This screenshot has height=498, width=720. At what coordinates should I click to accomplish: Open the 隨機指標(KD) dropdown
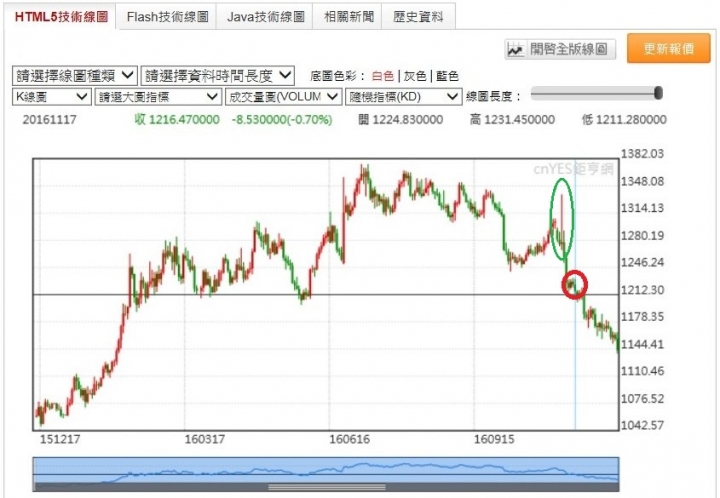[404, 97]
